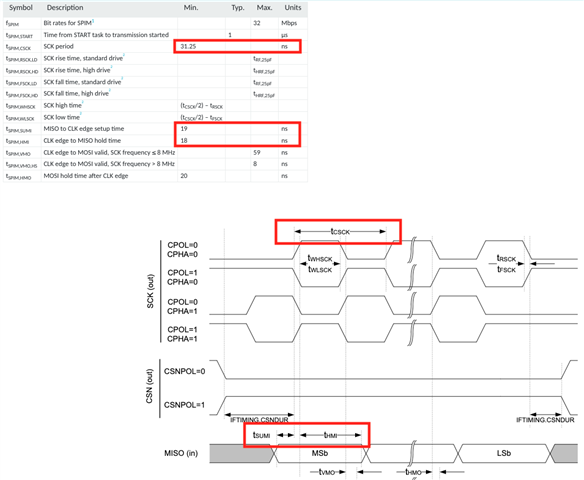This screenshot has width=584, height=480.
Task: Click the tWHSCK label in the diagram
Action: [x=320, y=258]
